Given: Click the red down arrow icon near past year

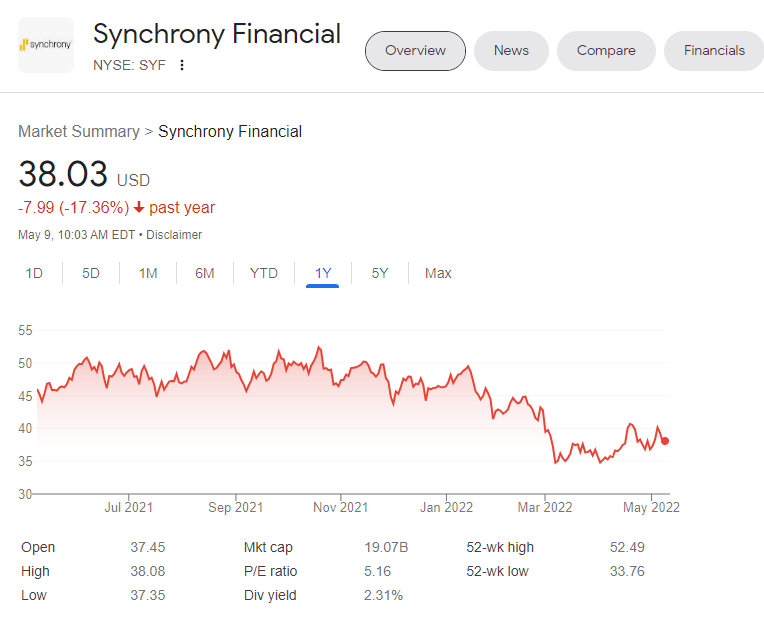Looking at the screenshot, I should click(139, 207).
